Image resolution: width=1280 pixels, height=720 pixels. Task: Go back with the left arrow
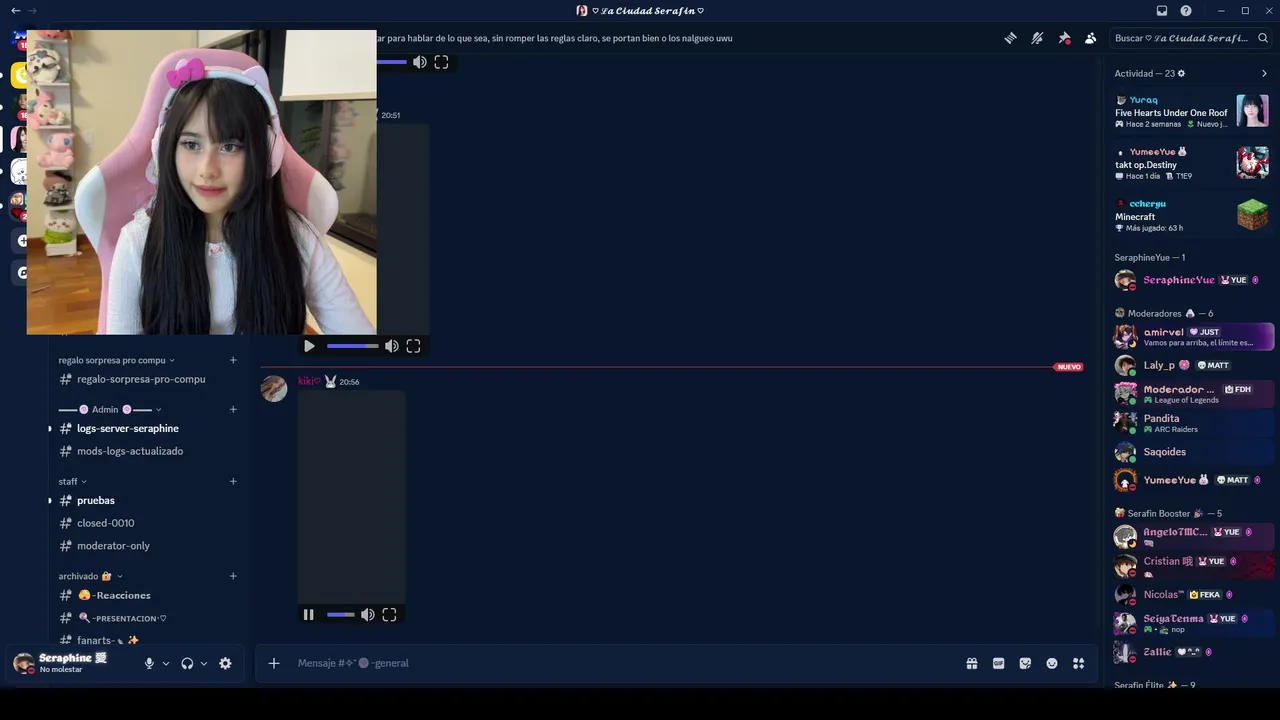coord(15,11)
